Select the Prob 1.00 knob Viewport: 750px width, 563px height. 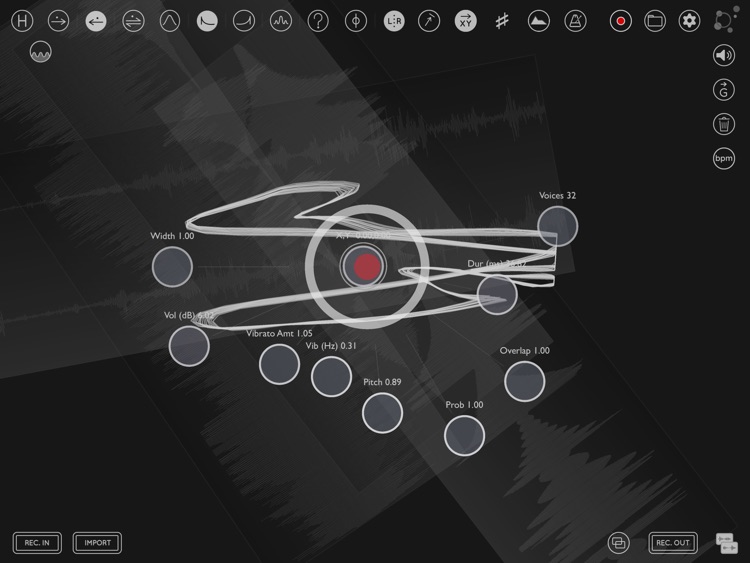click(x=464, y=435)
